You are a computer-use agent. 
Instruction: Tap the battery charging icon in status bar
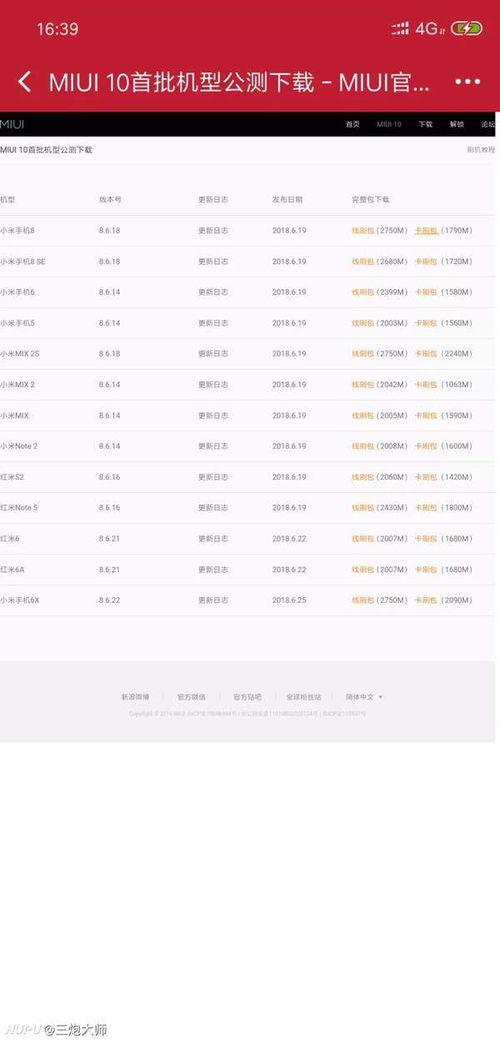tap(466, 29)
